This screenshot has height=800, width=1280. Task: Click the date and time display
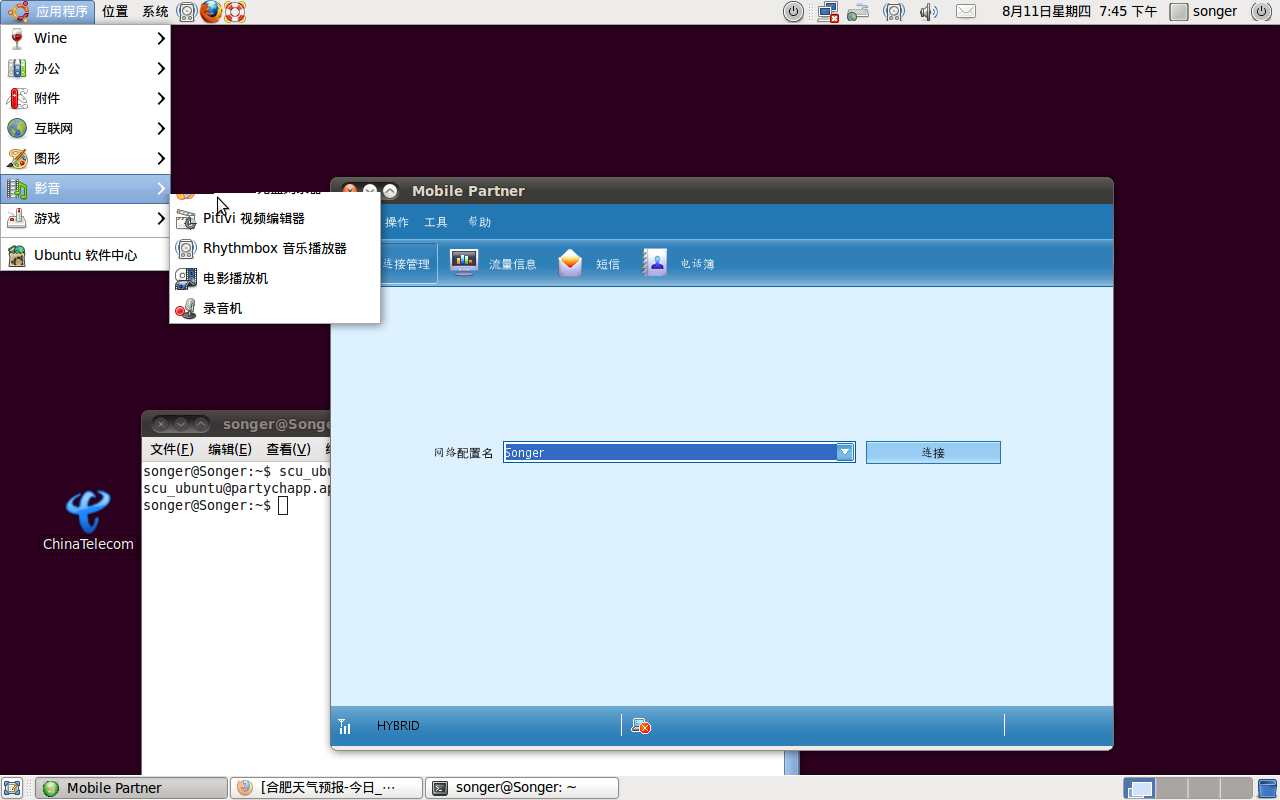tap(1079, 12)
